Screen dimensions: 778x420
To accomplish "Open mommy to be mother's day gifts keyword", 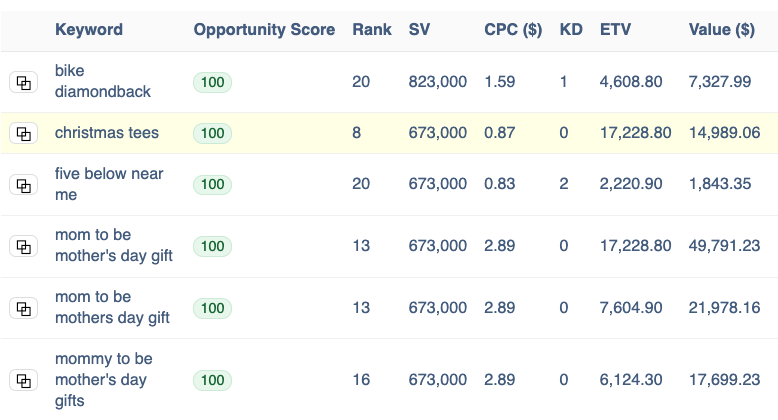I will click(x=103, y=379).
